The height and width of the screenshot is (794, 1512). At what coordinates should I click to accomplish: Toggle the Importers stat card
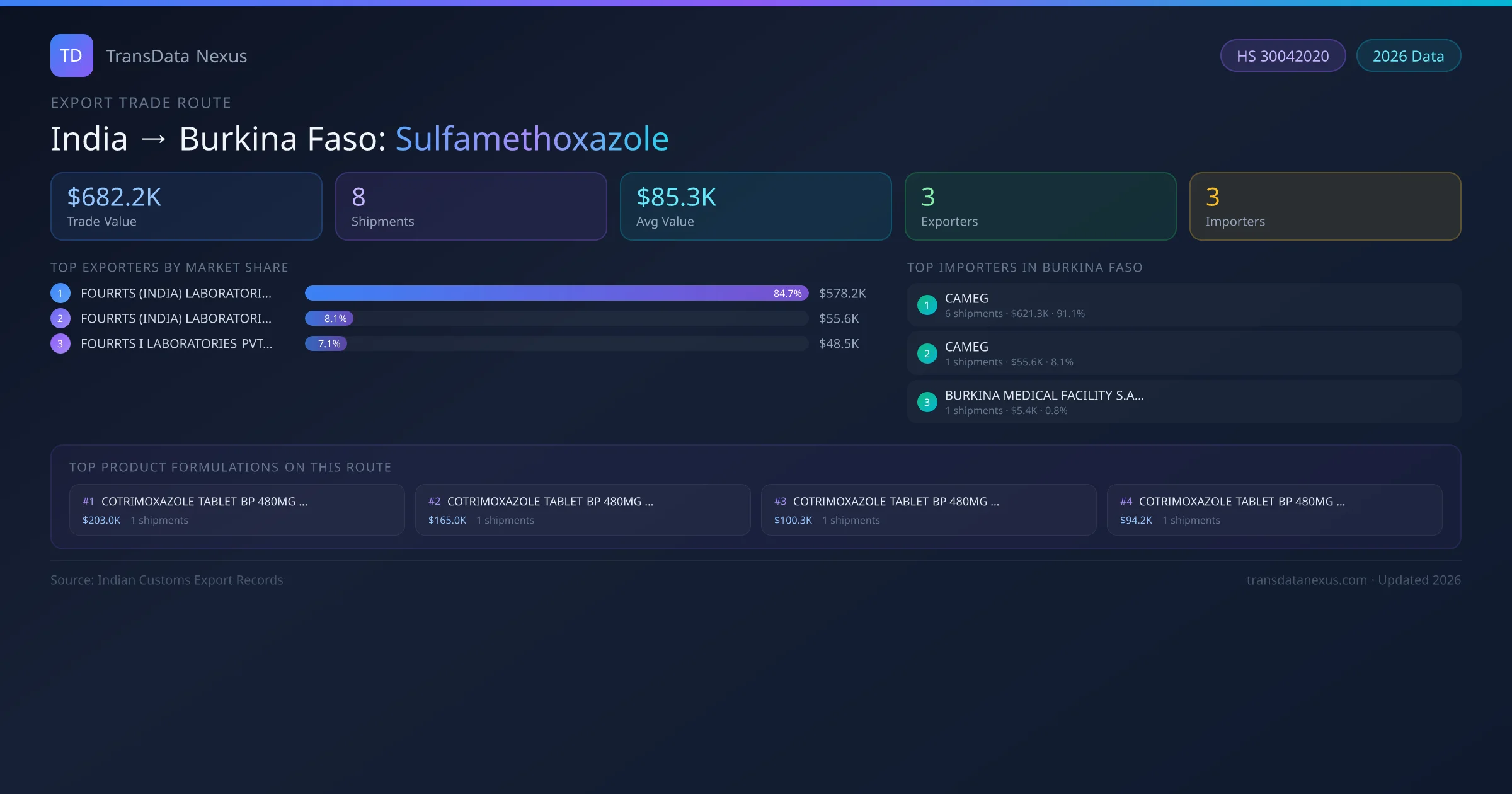pos(1325,206)
